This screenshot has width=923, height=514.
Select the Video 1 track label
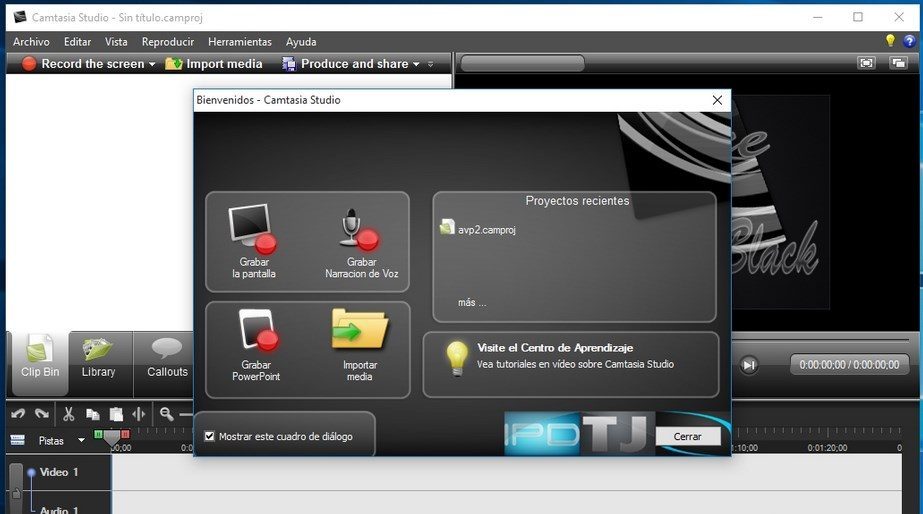[x=59, y=472]
